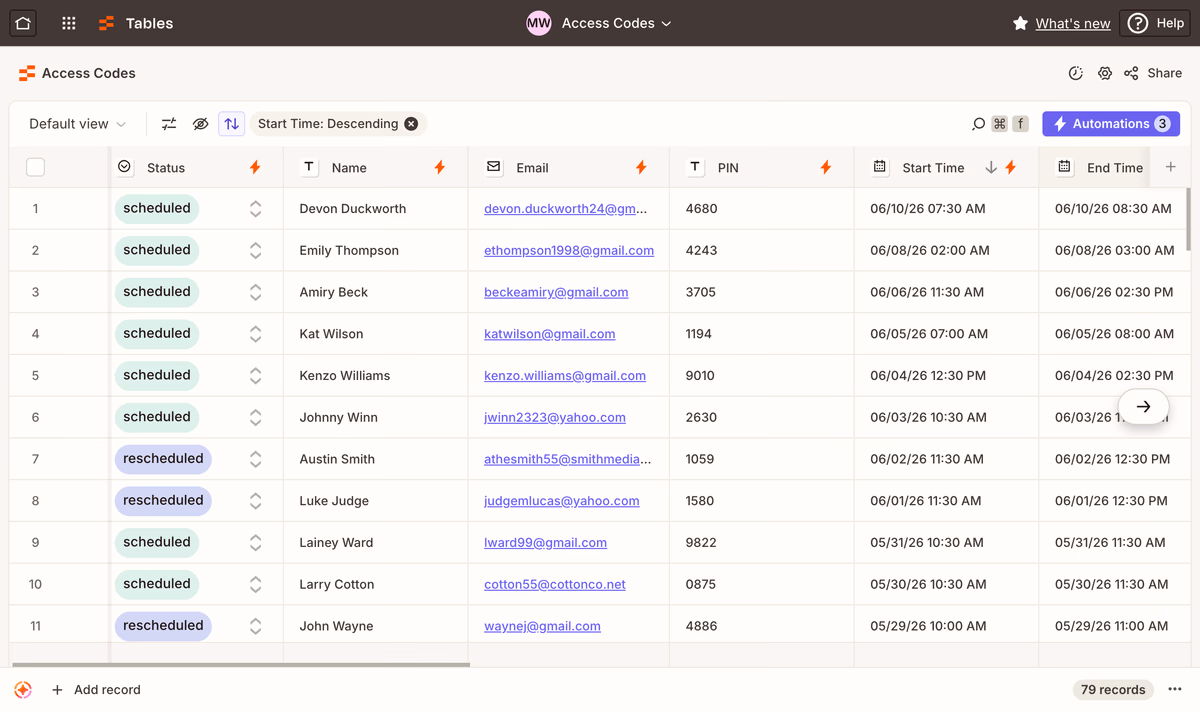Open status dropdown for Luke Judge
Viewport: 1200px width, 712px height.
click(256, 501)
